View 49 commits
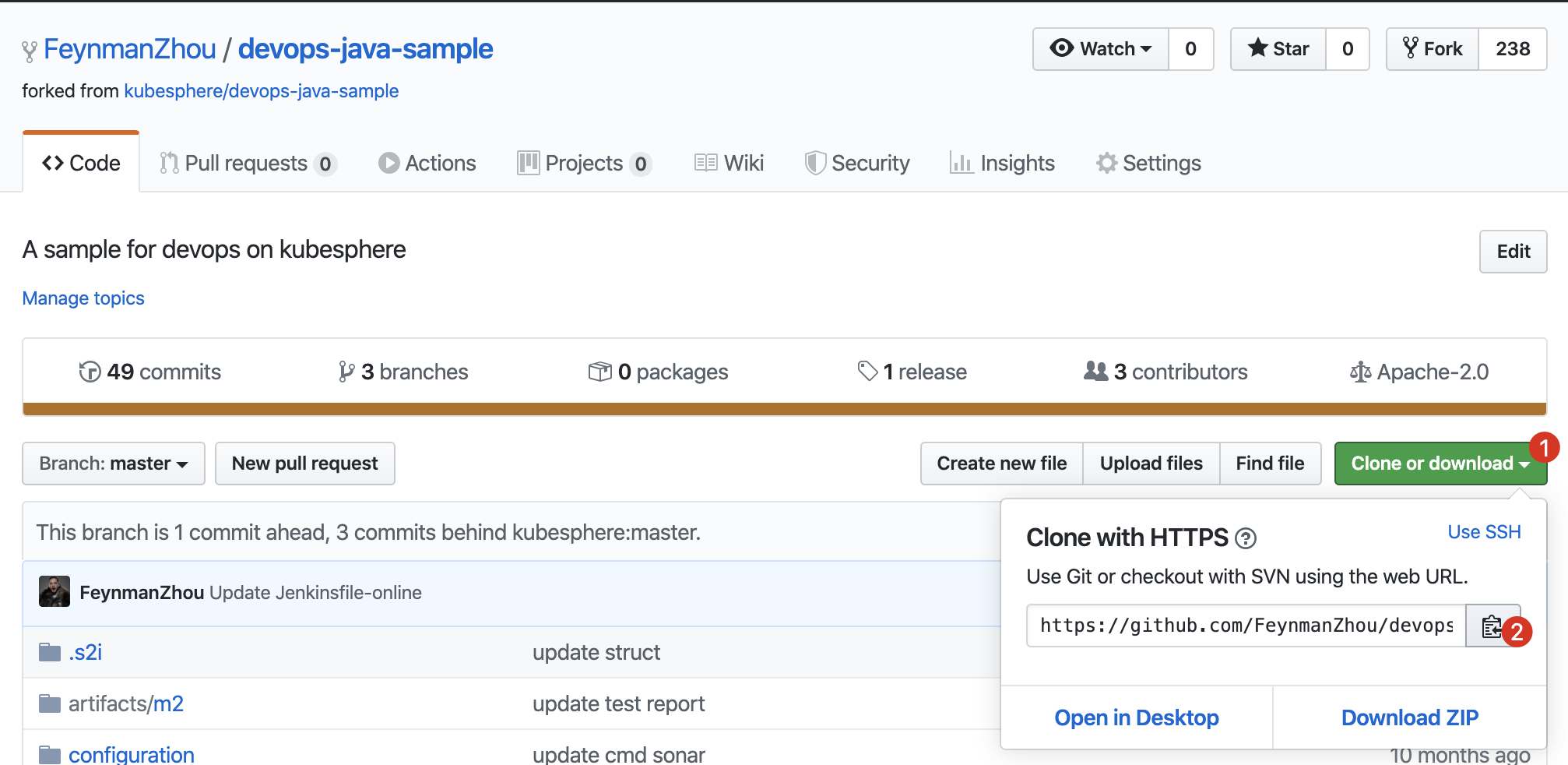This screenshot has height=765, width=1568. pos(150,372)
